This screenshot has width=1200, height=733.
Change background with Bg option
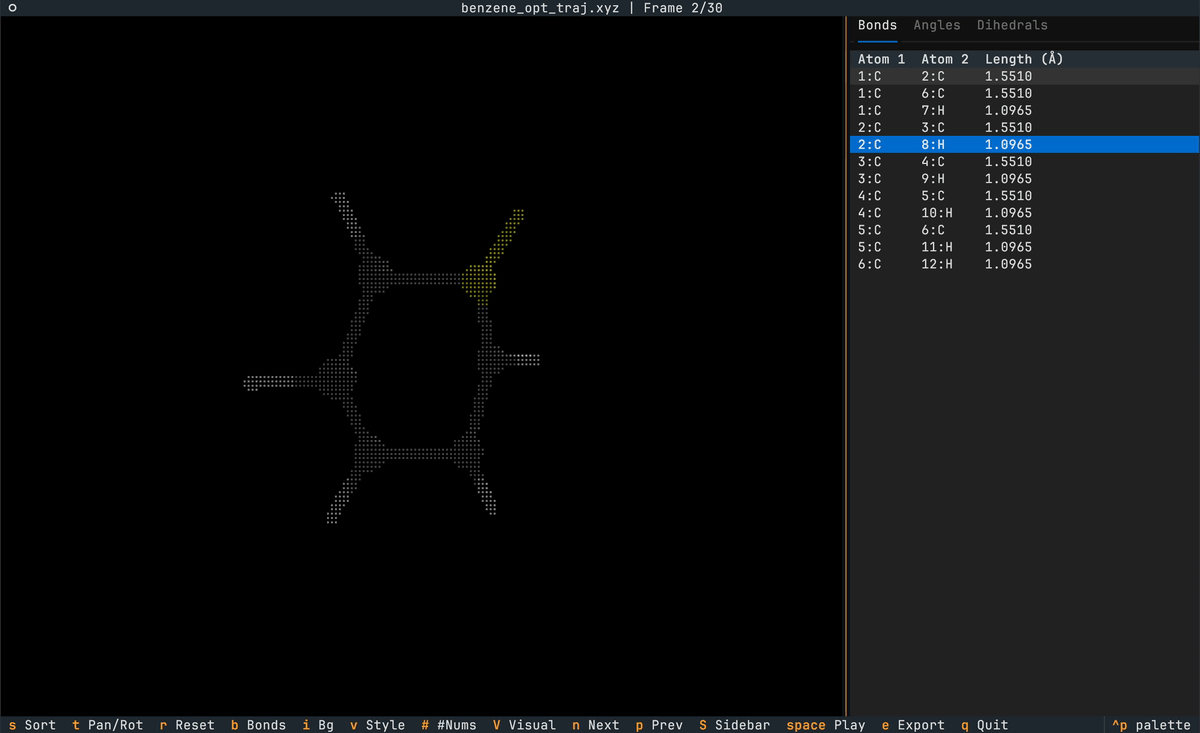(318, 725)
